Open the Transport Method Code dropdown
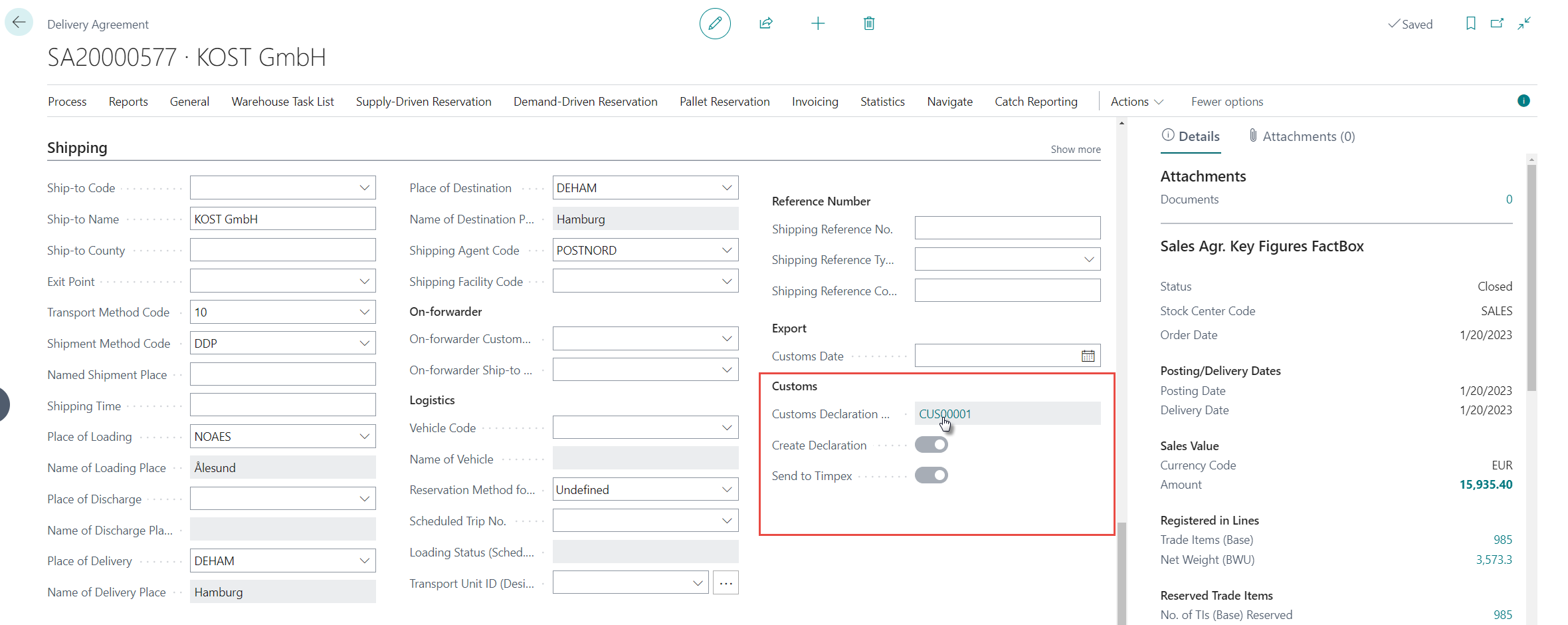This screenshot has height=625, width=1568. pos(364,312)
